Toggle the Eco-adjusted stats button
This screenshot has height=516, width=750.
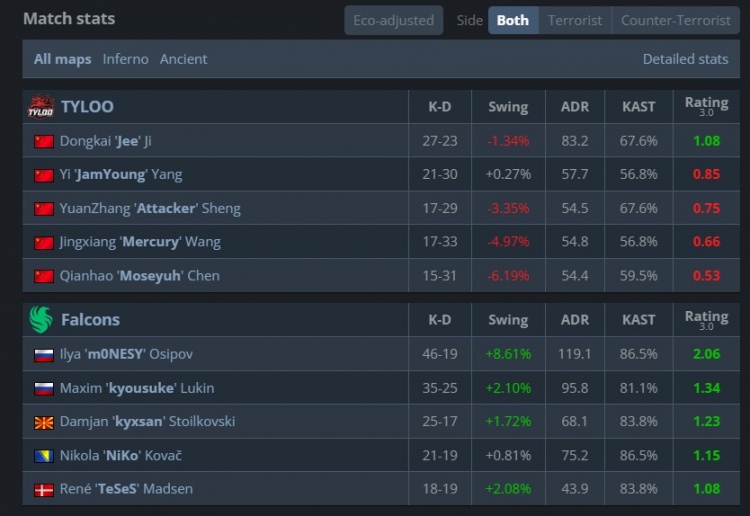[x=393, y=20]
